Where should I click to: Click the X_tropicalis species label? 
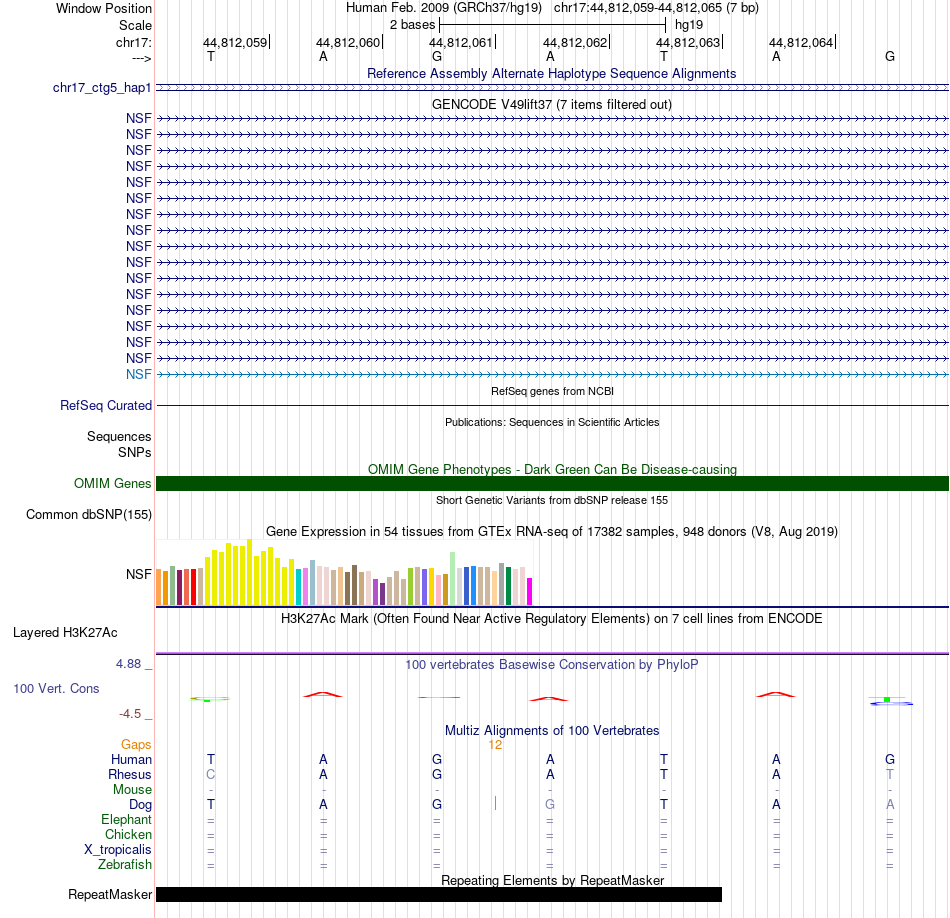[118, 850]
